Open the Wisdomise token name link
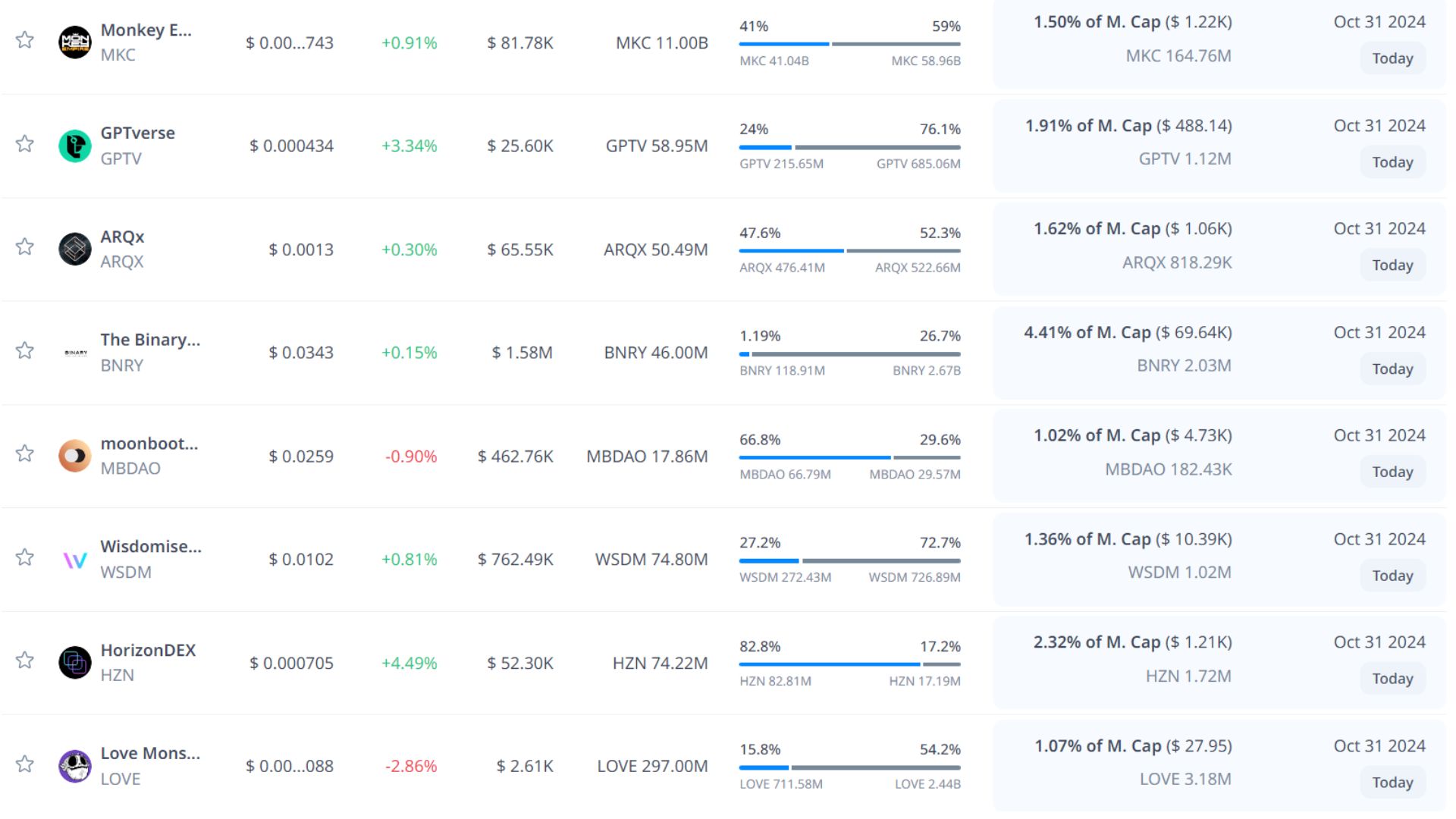This screenshot has height=819, width=1456. tap(151, 547)
